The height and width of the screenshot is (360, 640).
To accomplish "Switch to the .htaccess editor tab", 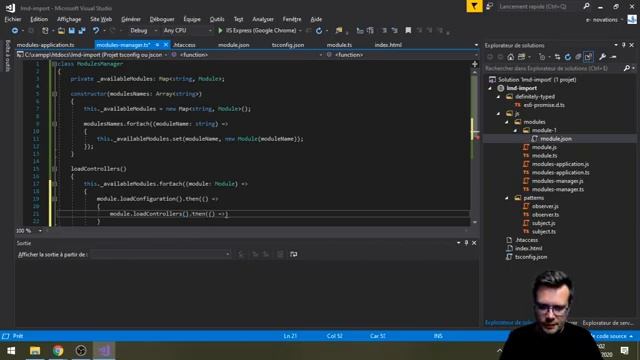I will [184, 45].
